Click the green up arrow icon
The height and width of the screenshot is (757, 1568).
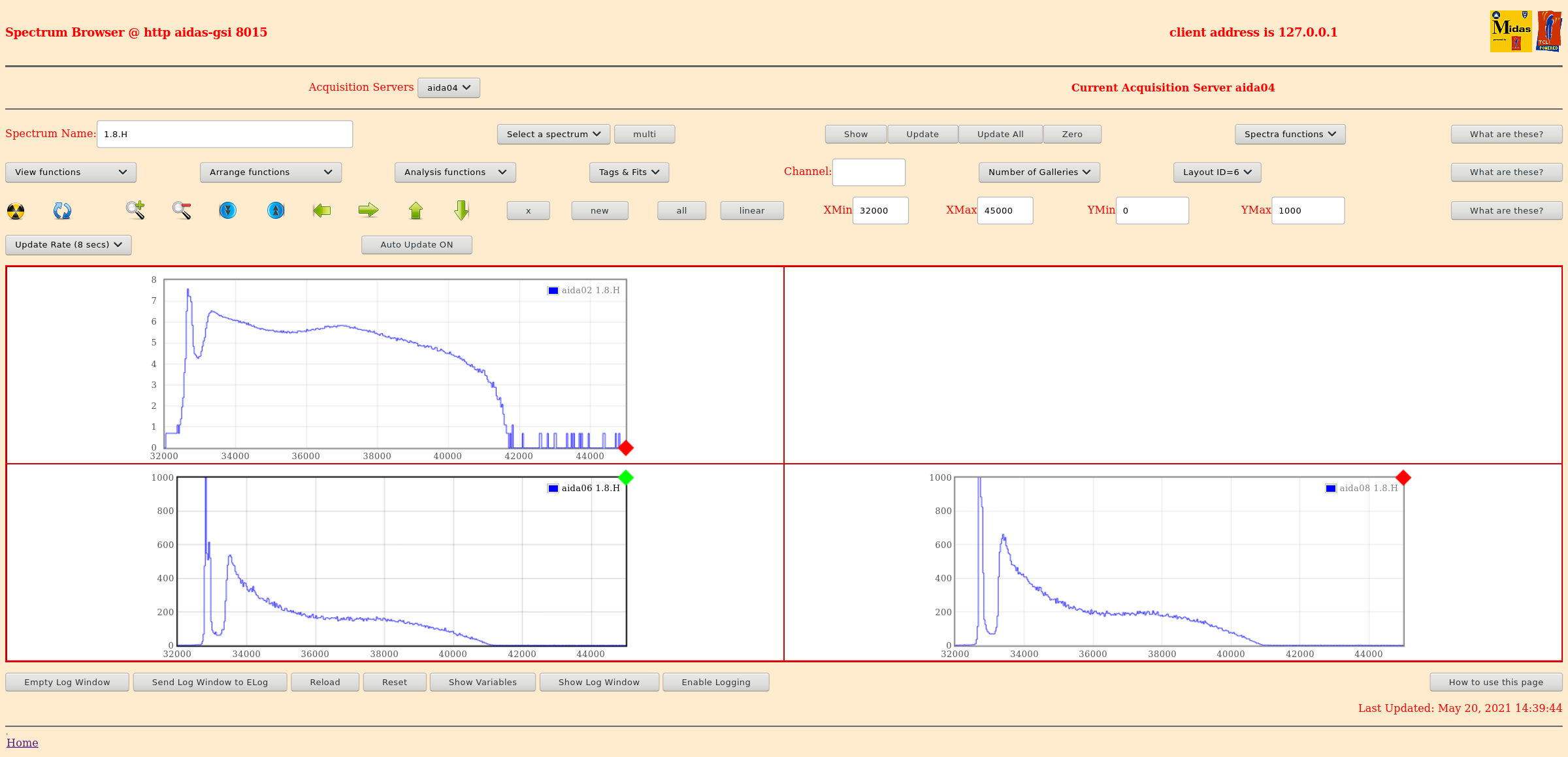point(416,210)
